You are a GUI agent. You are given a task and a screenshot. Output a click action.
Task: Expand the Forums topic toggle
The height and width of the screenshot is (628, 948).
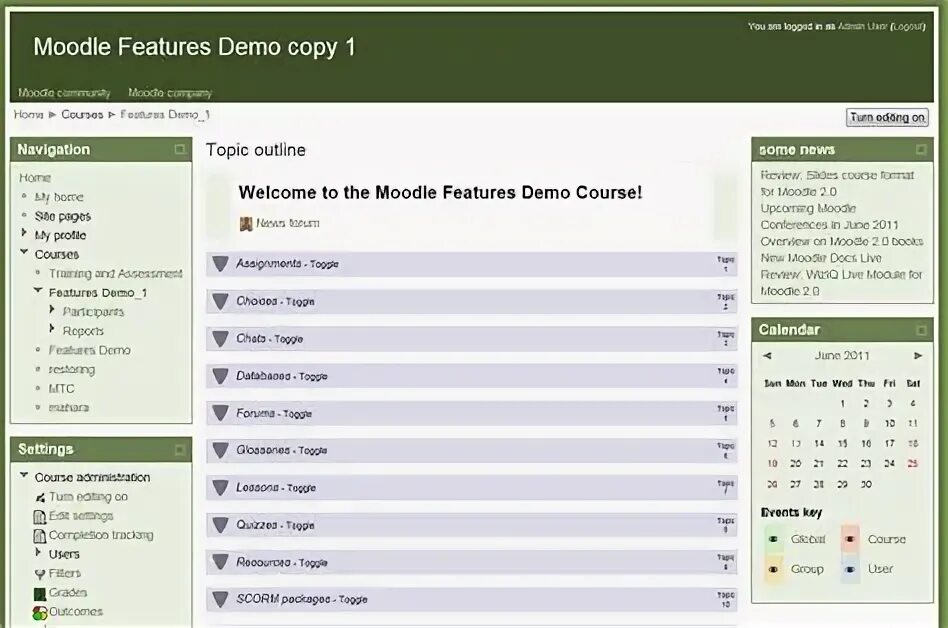click(x=220, y=413)
